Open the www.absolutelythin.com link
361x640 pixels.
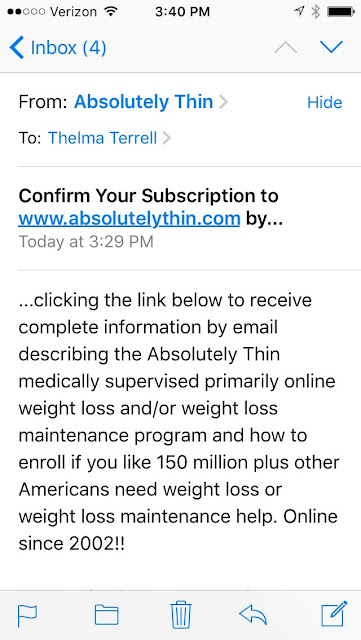pos(129,219)
